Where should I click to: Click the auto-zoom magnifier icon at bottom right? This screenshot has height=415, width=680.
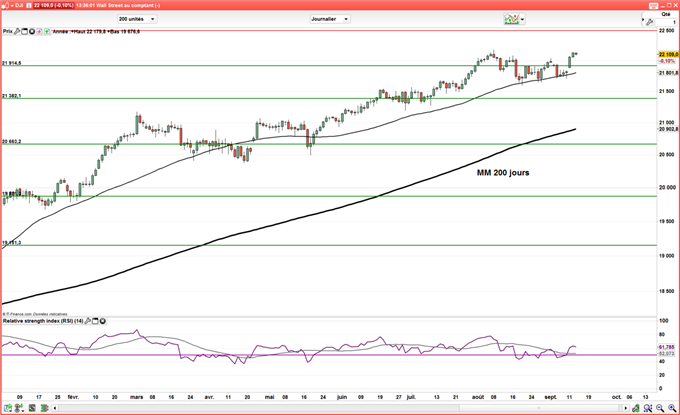[x=648, y=408]
